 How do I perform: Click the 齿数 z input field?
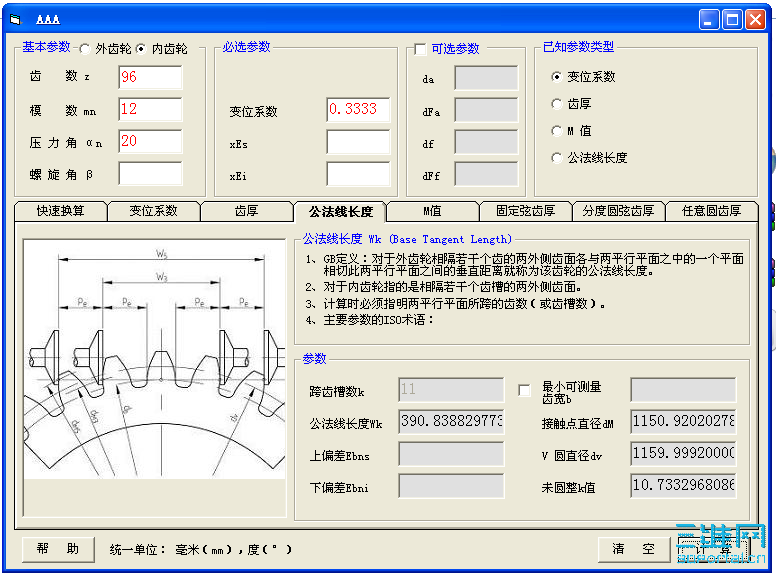150,77
